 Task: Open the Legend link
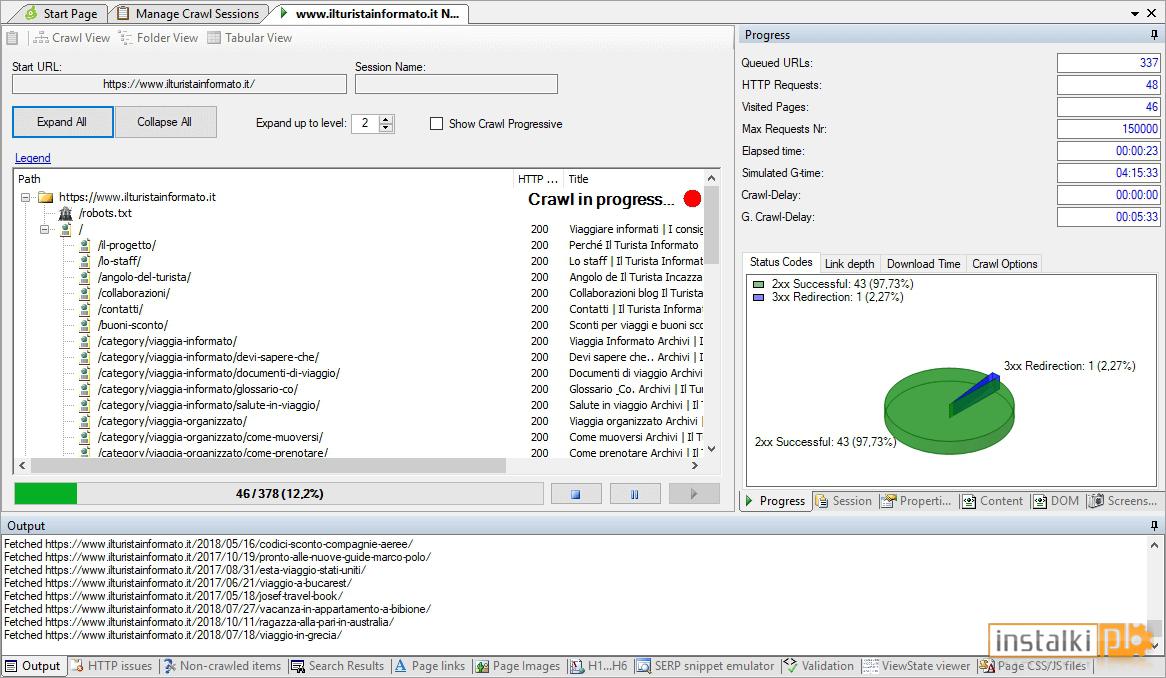33,158
